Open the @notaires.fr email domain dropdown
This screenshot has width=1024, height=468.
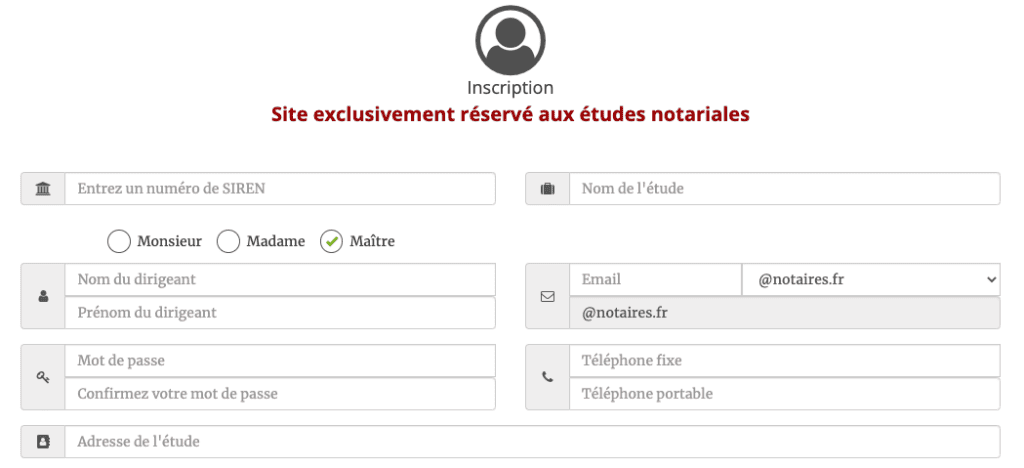click(x=871, y=280)
